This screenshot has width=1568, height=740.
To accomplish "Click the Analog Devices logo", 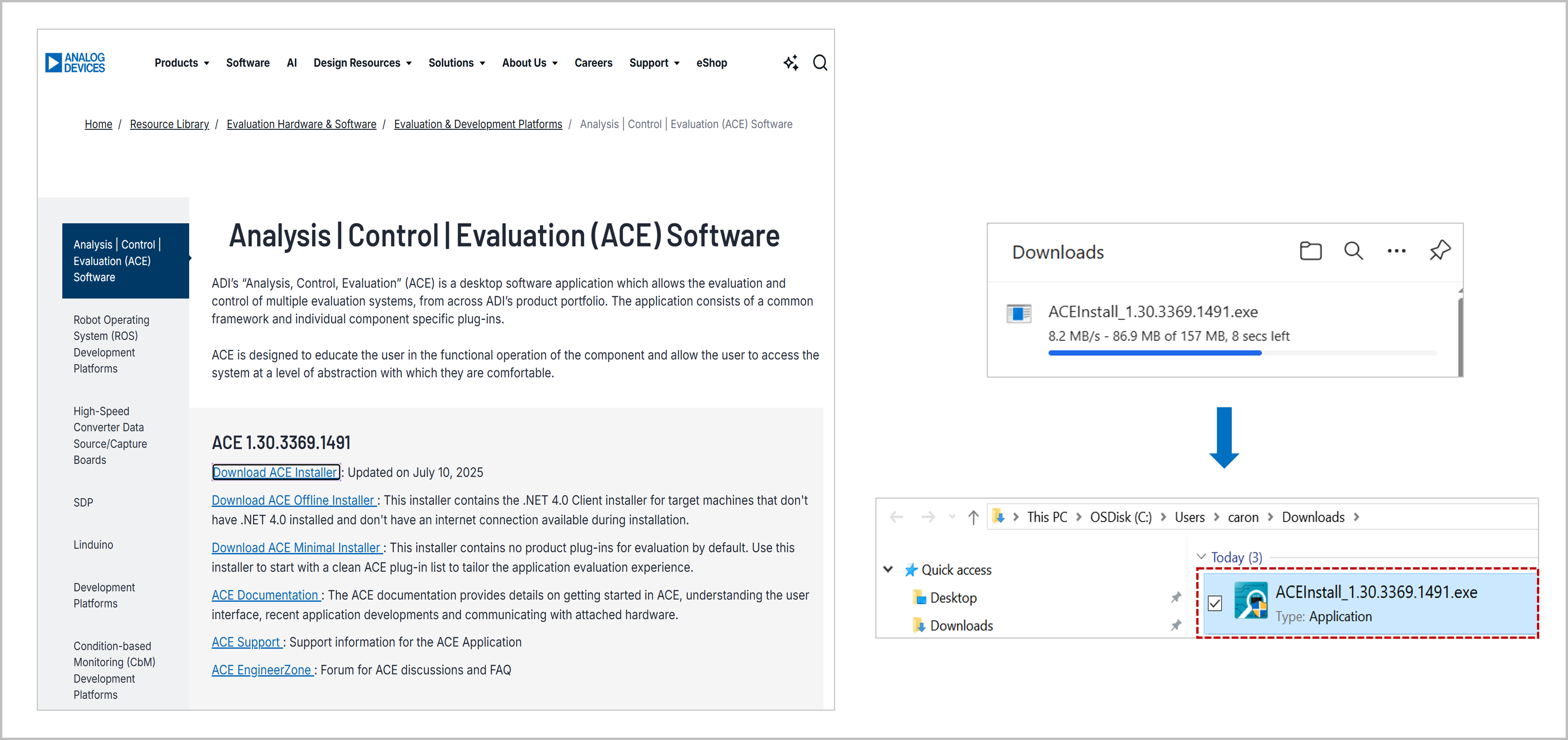I will point(75,63).
